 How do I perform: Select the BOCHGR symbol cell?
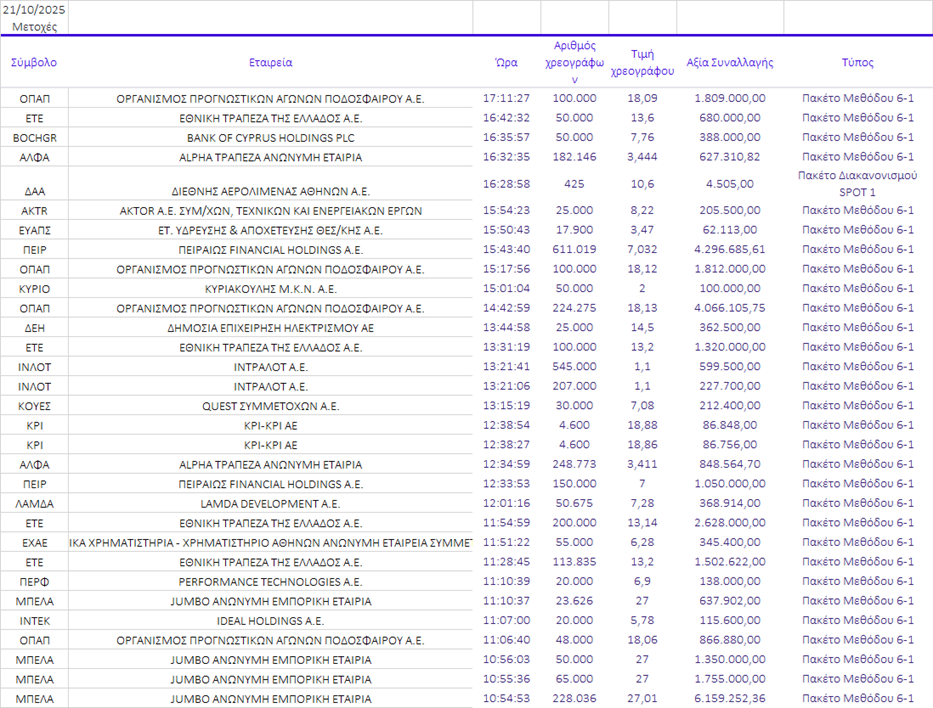[x=34, y=137]
